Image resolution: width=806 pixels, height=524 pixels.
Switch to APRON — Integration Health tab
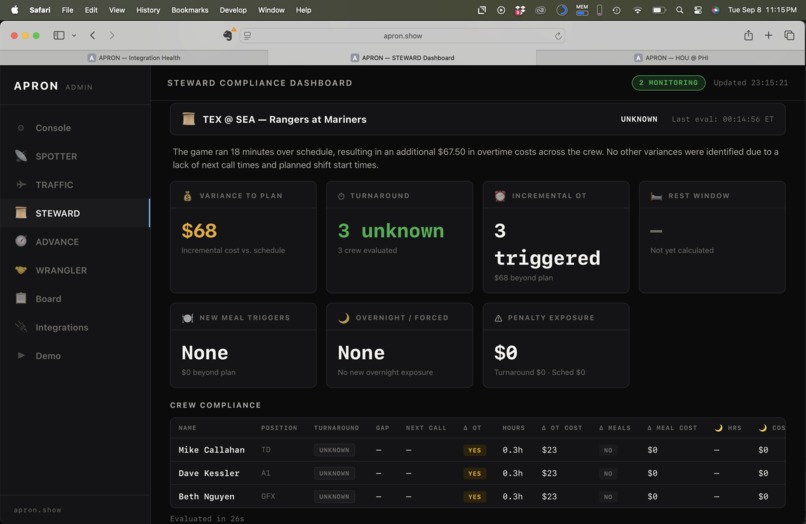(x=134, y=58)
